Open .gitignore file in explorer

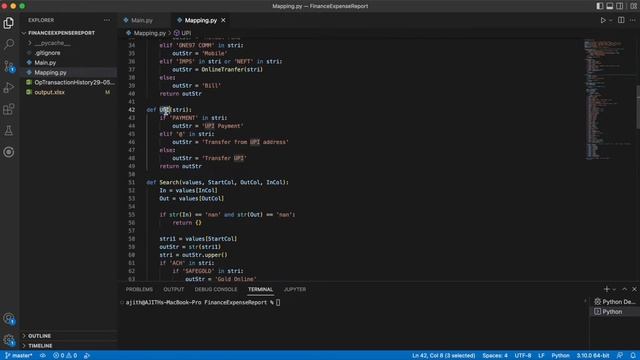[47, 53]
